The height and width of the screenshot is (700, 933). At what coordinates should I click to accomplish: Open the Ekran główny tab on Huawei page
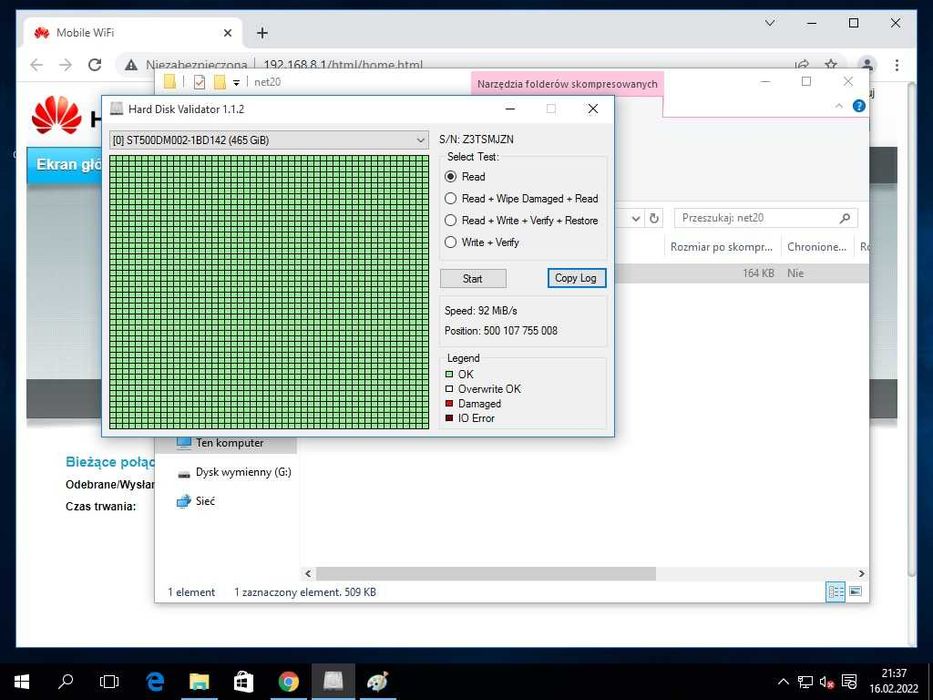tap(65, 165)
